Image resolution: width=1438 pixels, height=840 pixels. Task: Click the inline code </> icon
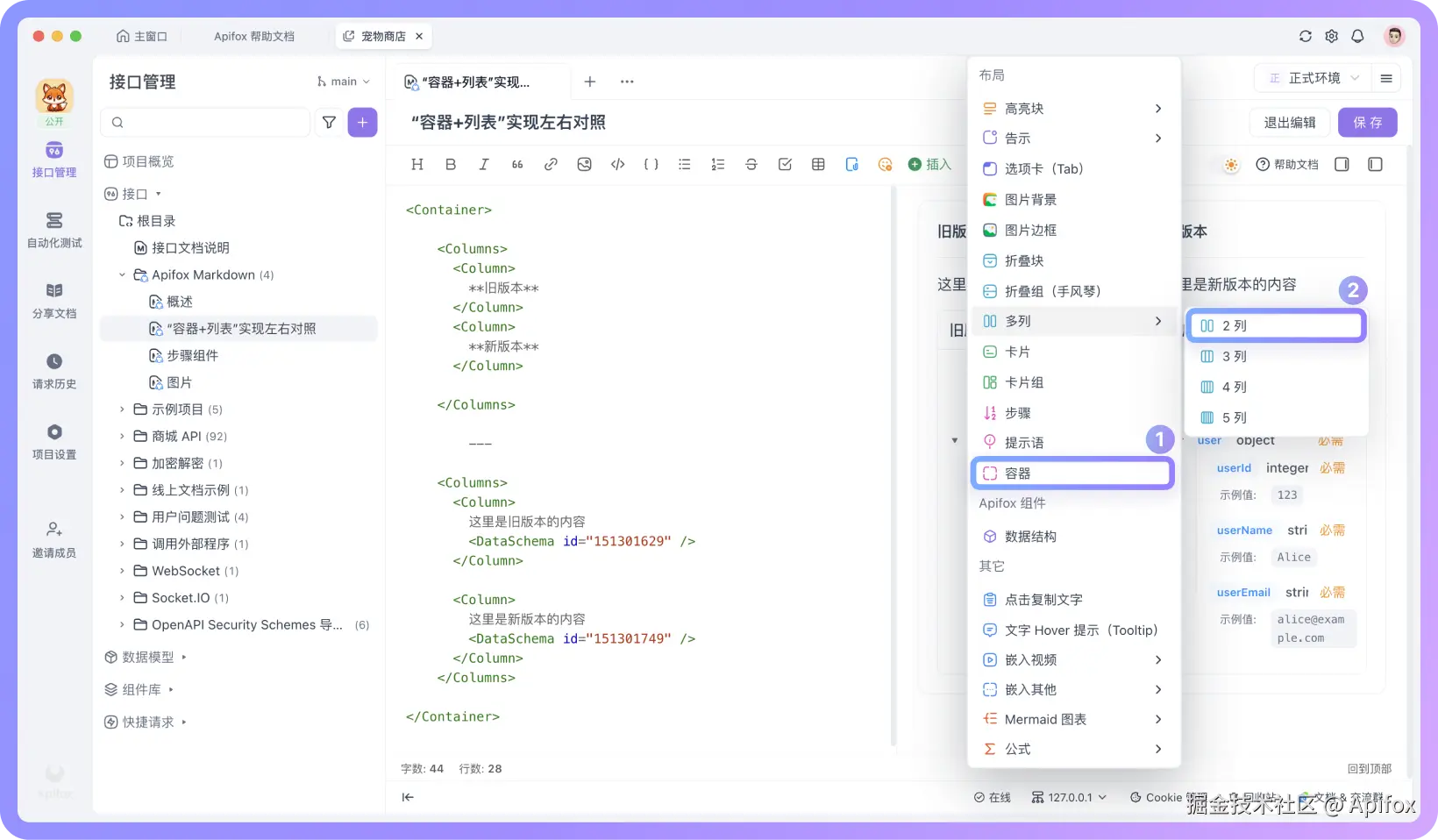tap(617, 164)
